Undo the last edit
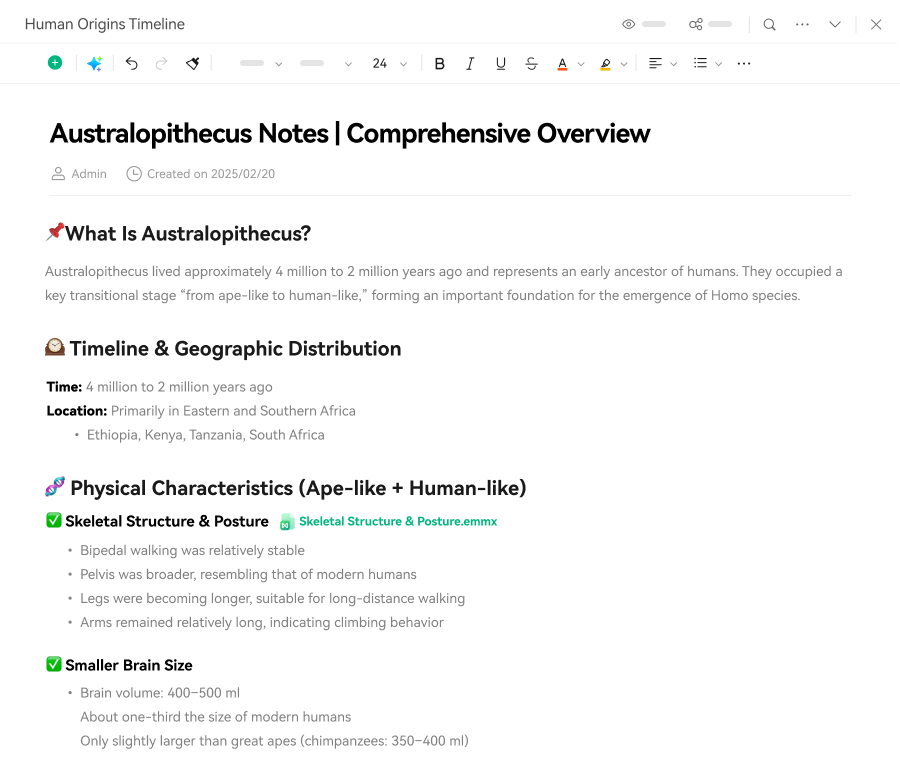The image size is (900, 762). click(x=131, y=63)
